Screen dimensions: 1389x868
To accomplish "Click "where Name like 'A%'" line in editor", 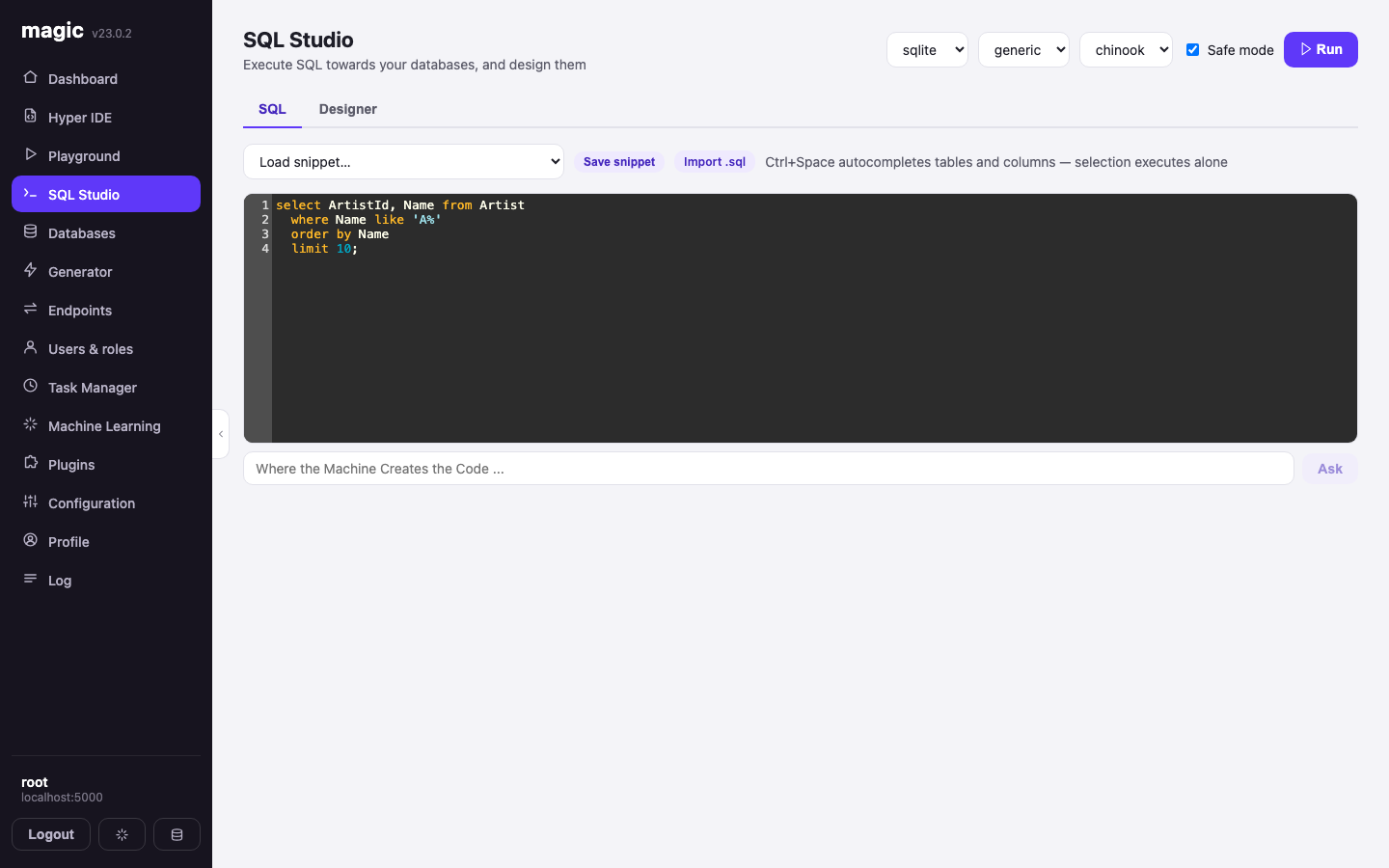I will [366, 220].
